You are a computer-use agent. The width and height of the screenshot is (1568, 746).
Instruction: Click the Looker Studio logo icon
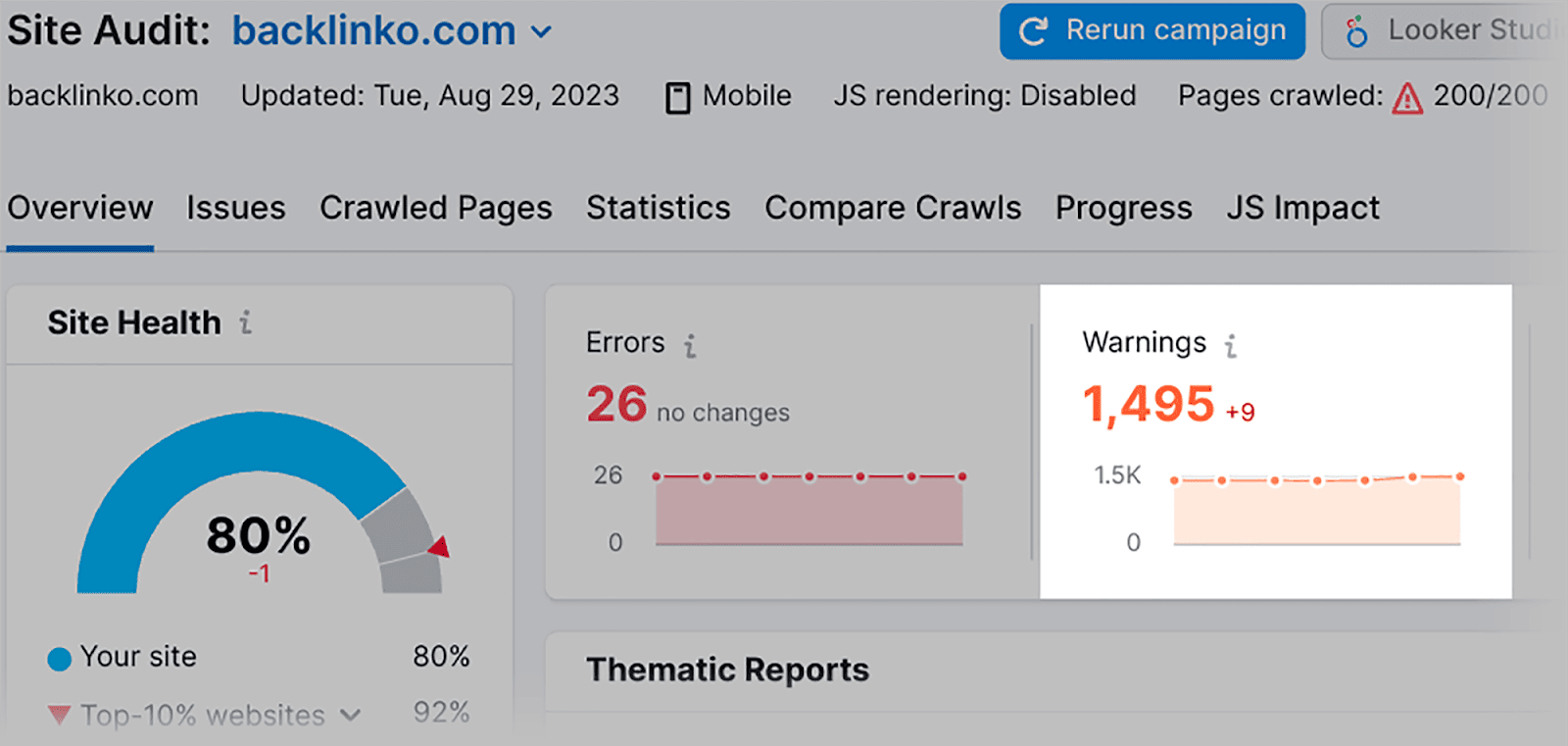pos(1356,31)
